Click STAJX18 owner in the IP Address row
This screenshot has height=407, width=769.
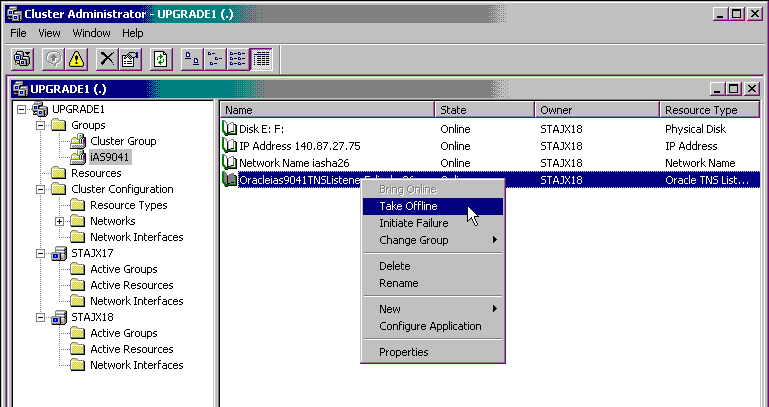pyautogui.click(x=561, y=146)
